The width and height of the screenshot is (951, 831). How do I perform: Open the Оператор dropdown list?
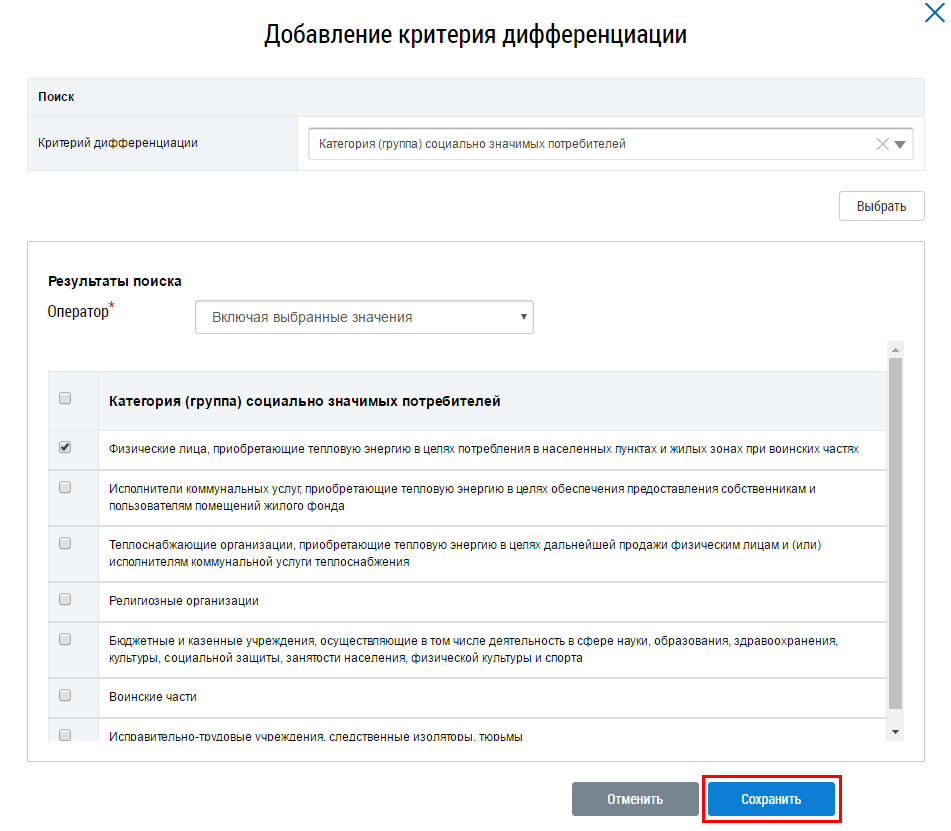click(364, 317)
